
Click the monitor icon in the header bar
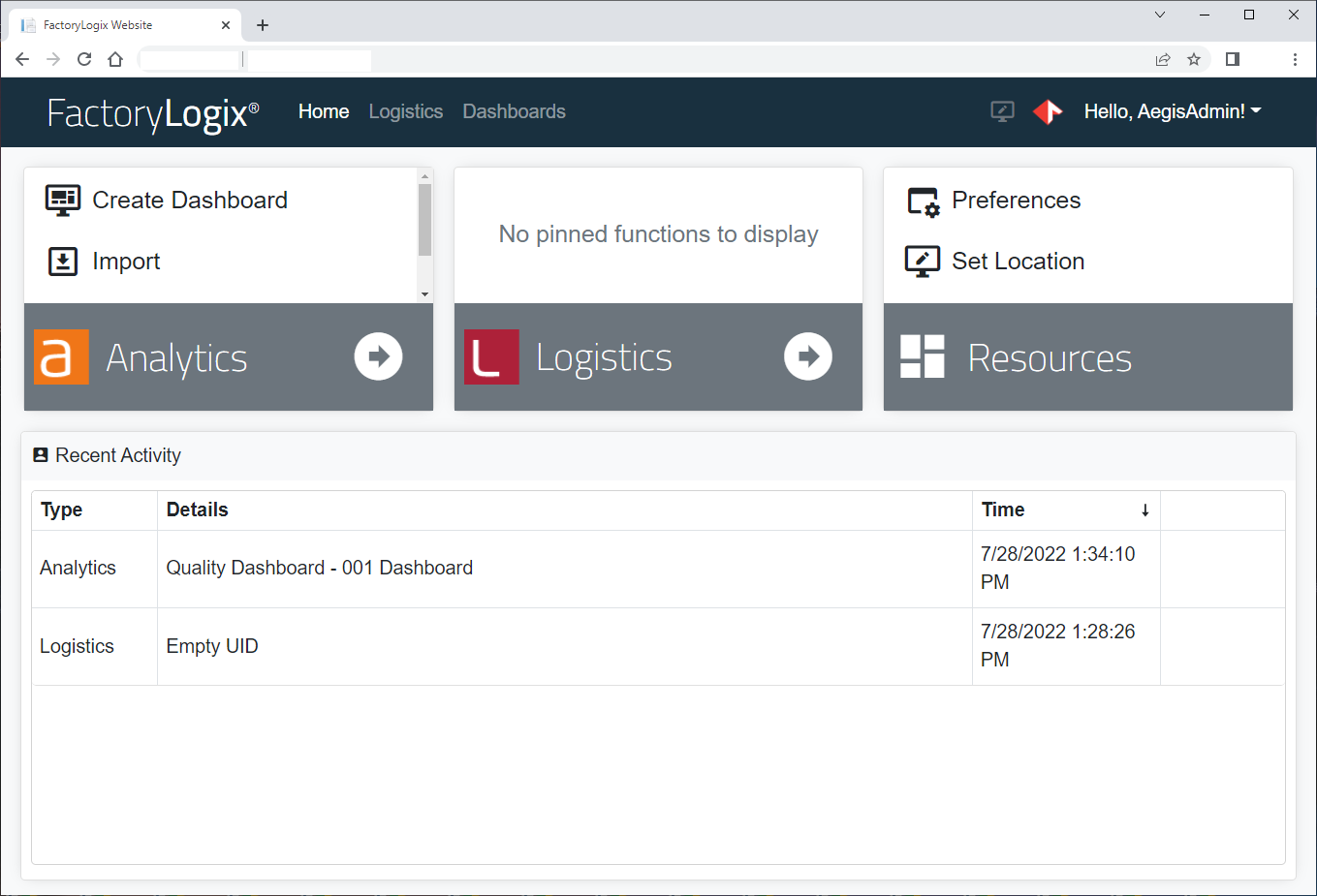1002,112
